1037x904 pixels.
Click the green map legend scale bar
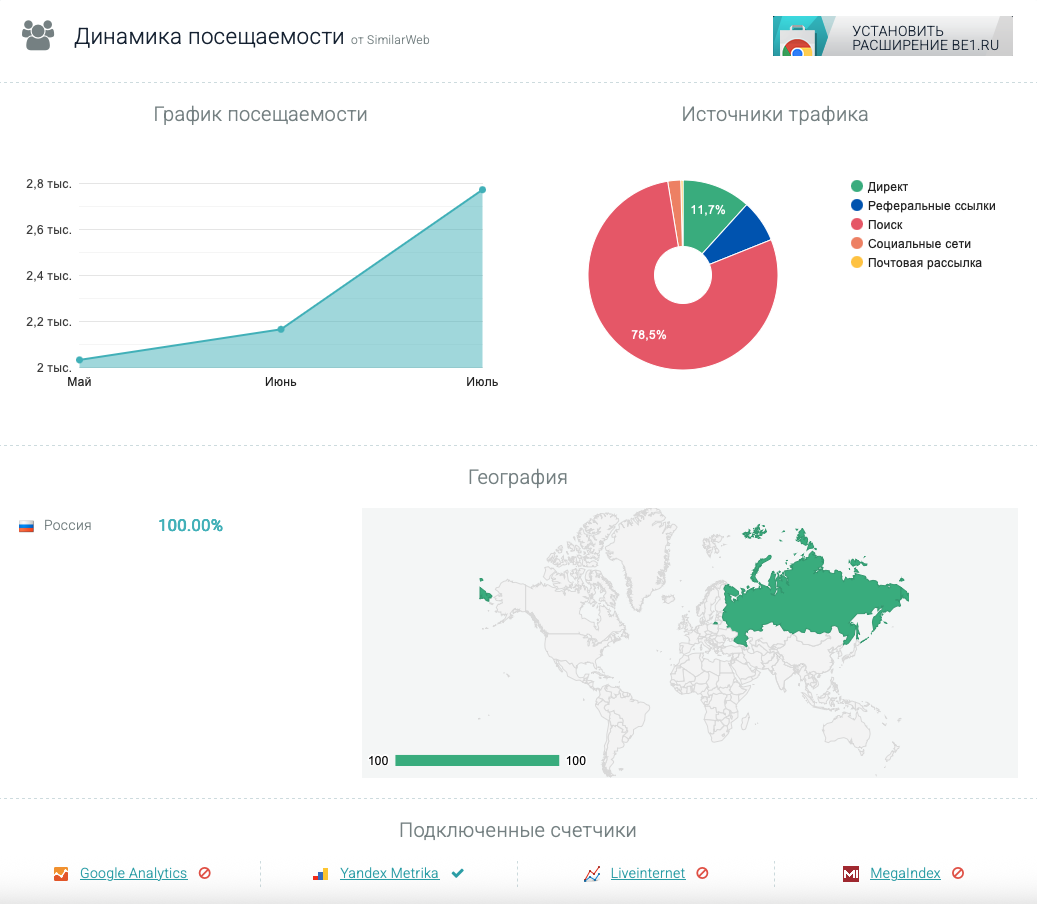[x=477, y=760]
